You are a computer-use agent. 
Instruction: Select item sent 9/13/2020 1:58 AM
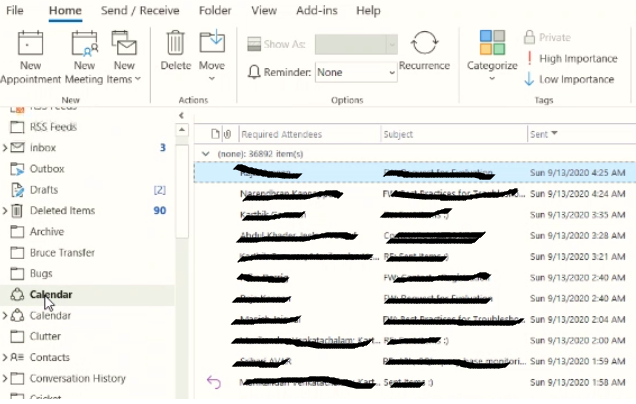click(x=415, y=383)
